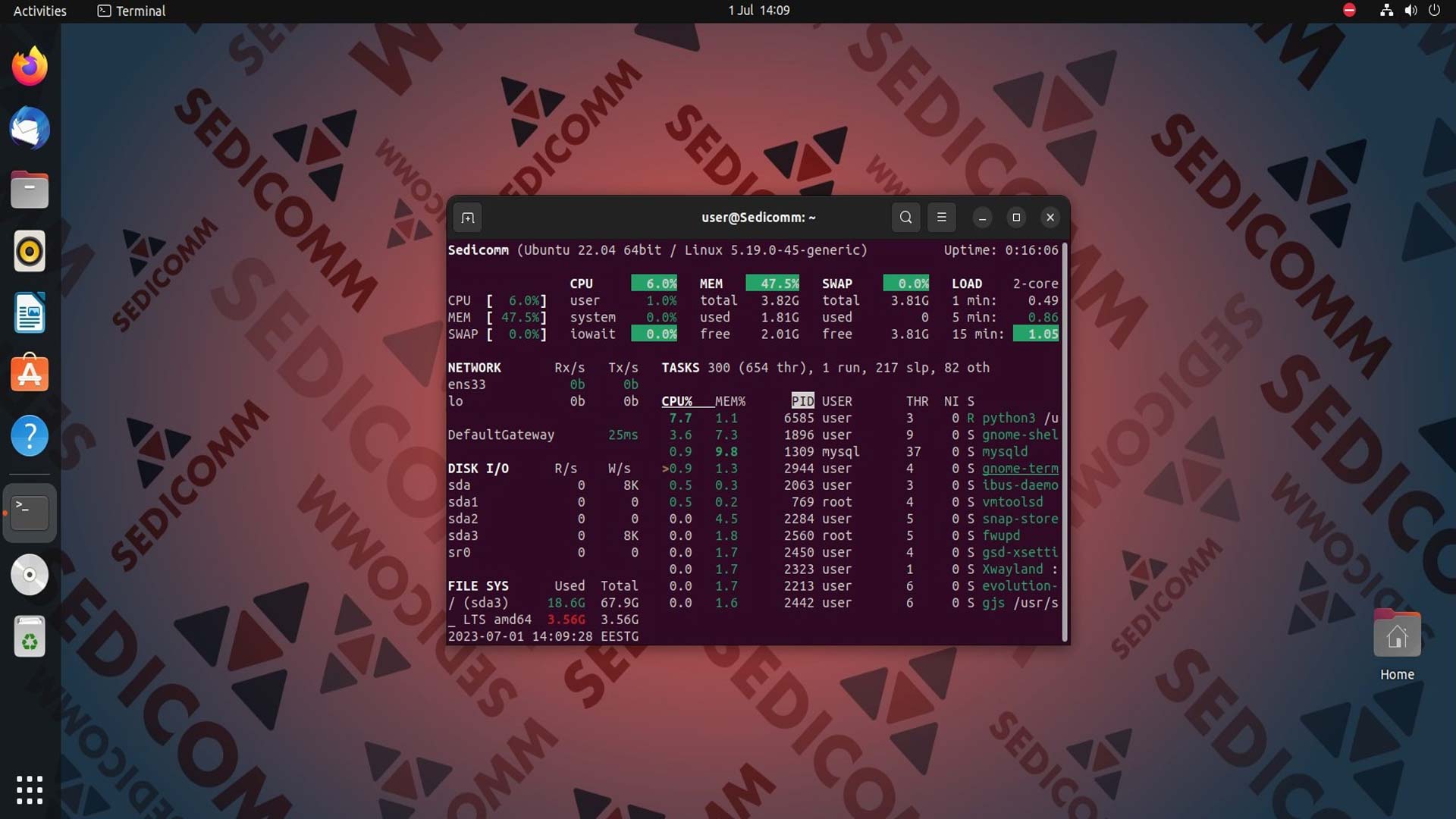Screen dimensions: 1456x819
Task: Click the CPU% column header
Action: [676, 401]
